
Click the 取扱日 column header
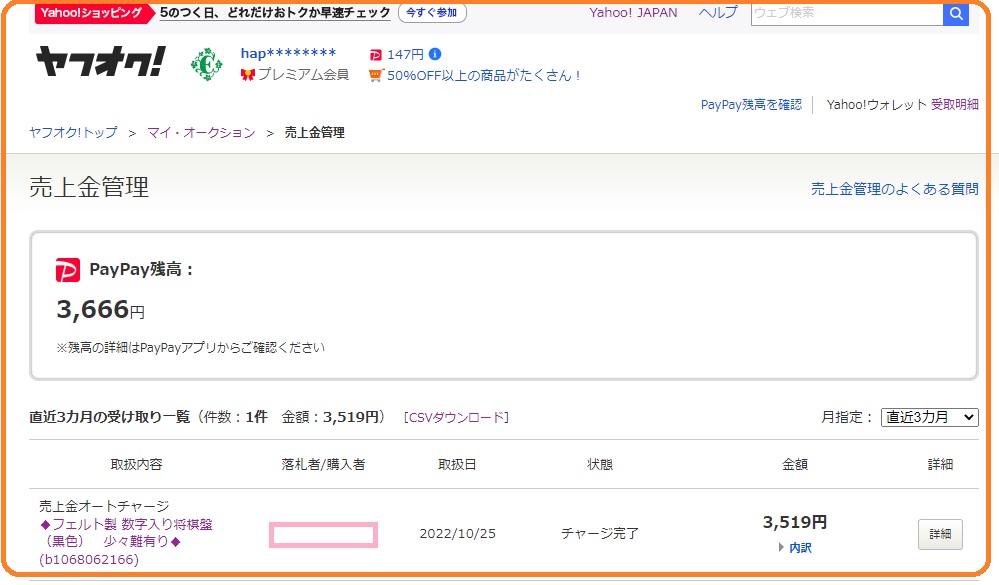(457, 465)
